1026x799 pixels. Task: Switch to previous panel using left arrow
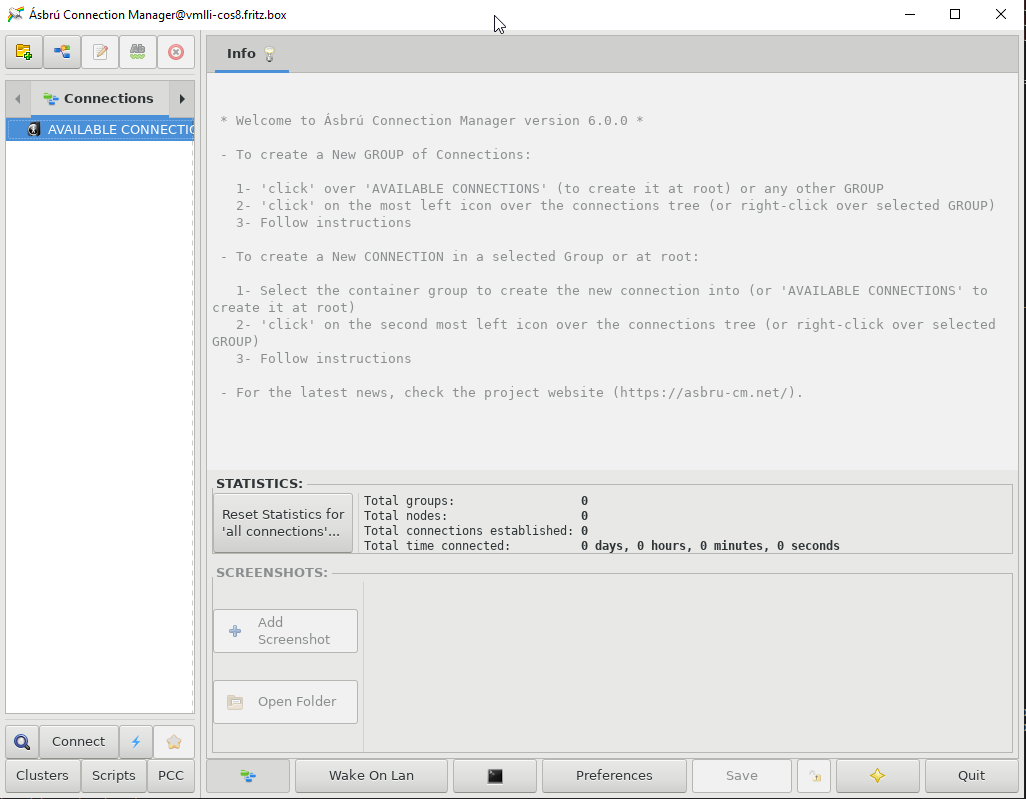click(18, 99)
